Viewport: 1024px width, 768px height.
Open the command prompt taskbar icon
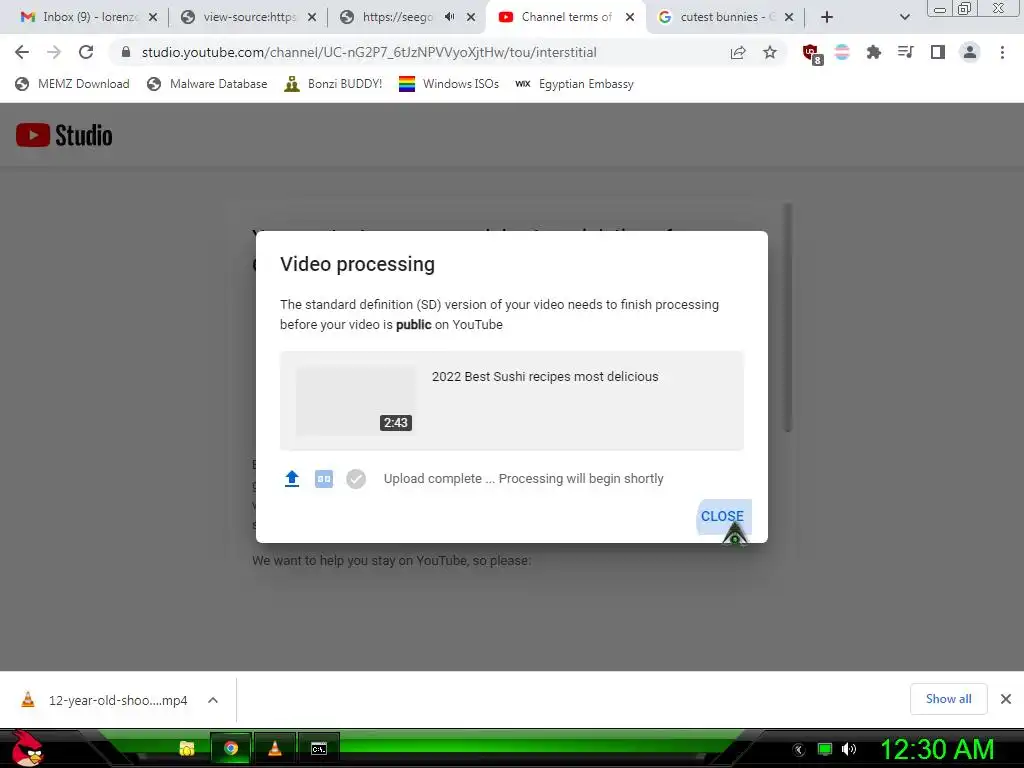tap(319, 748)
